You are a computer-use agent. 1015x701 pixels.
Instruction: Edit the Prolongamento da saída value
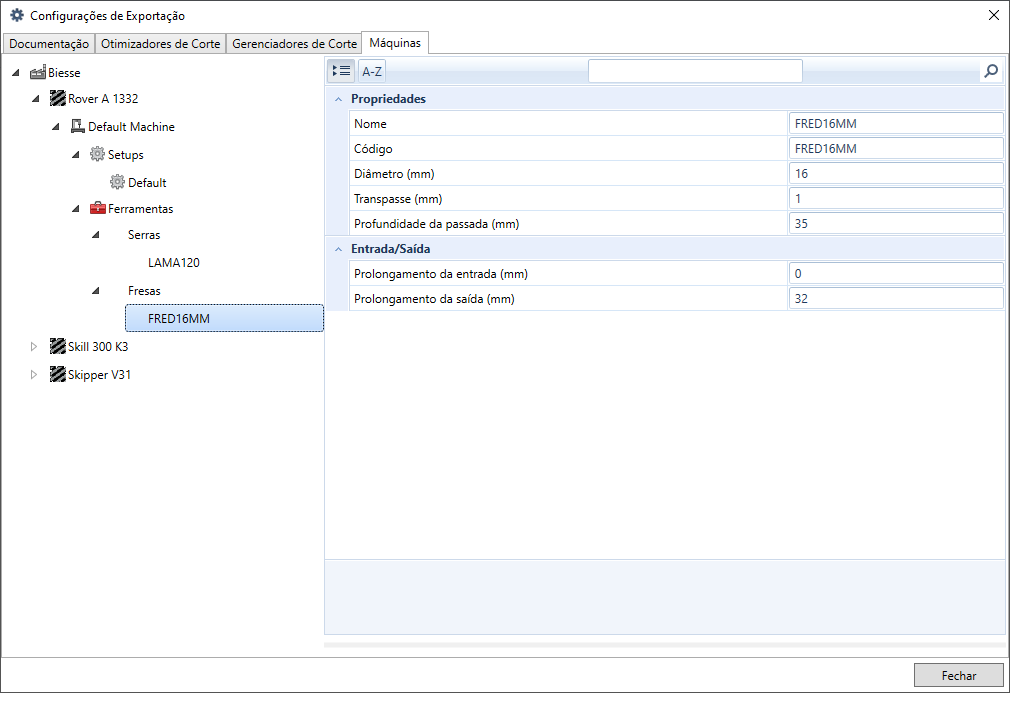896,299
